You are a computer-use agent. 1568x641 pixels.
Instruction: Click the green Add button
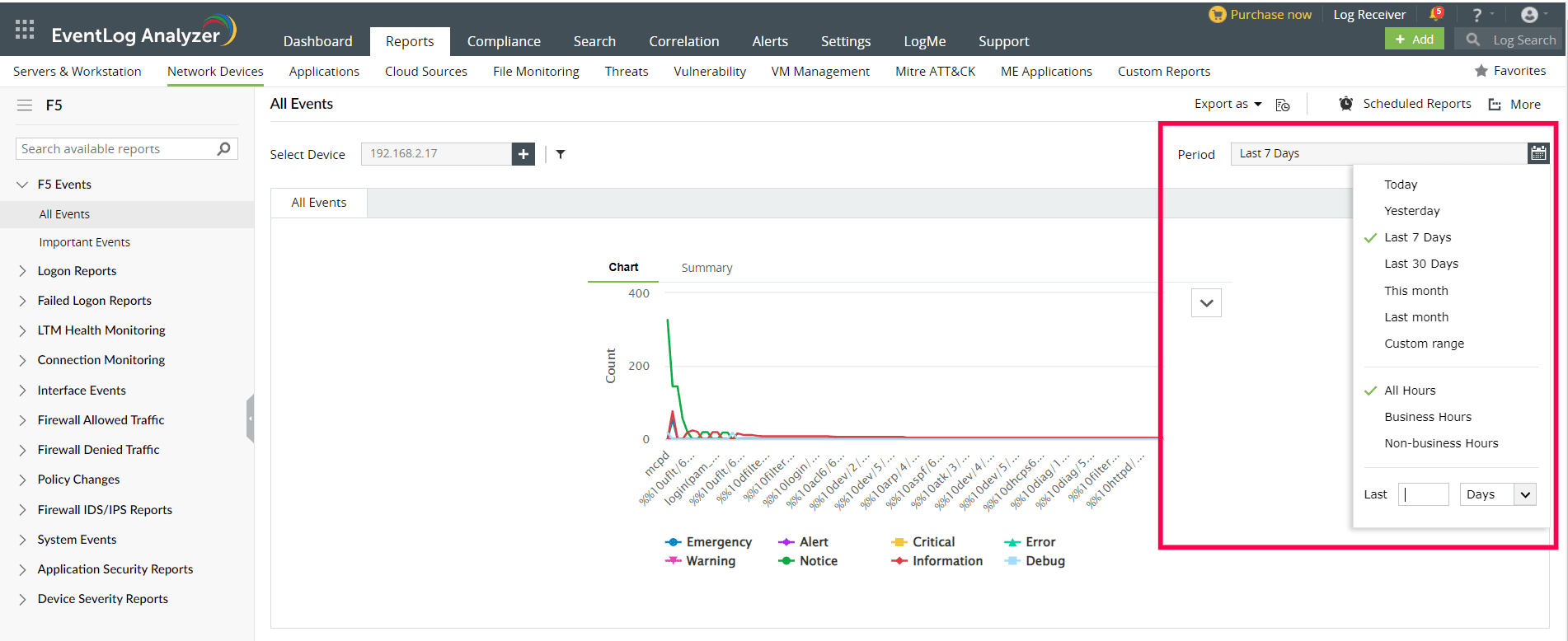click(1414, 40)
